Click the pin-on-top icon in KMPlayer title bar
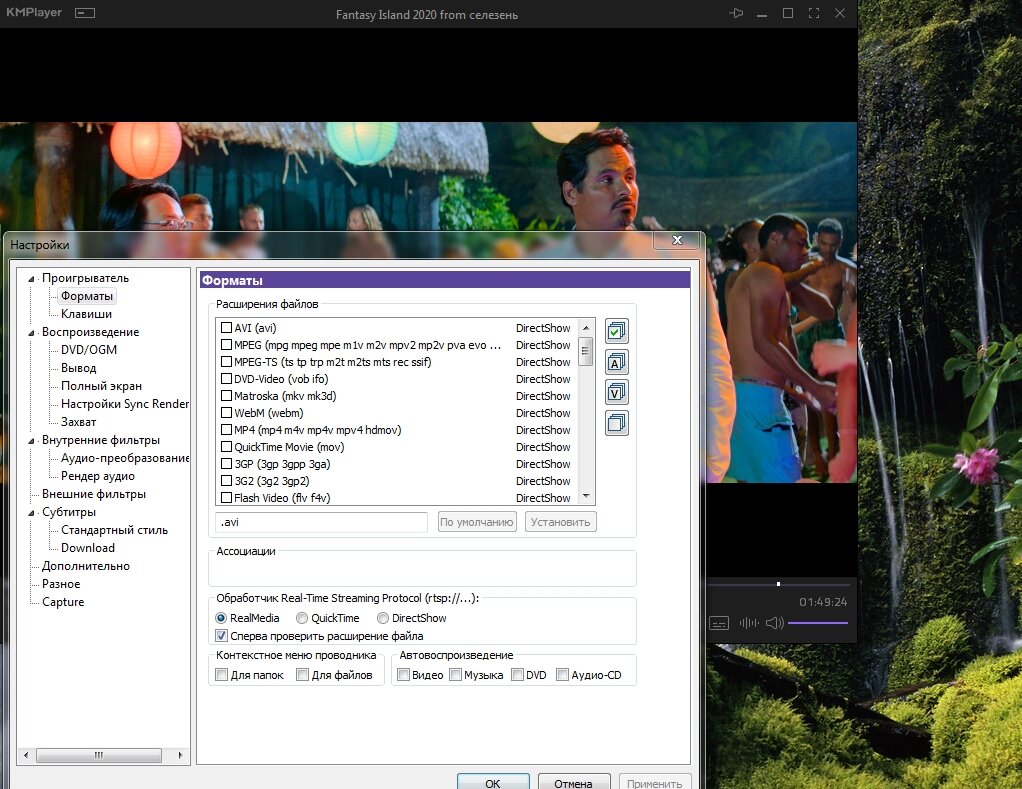 pos(736,13)
